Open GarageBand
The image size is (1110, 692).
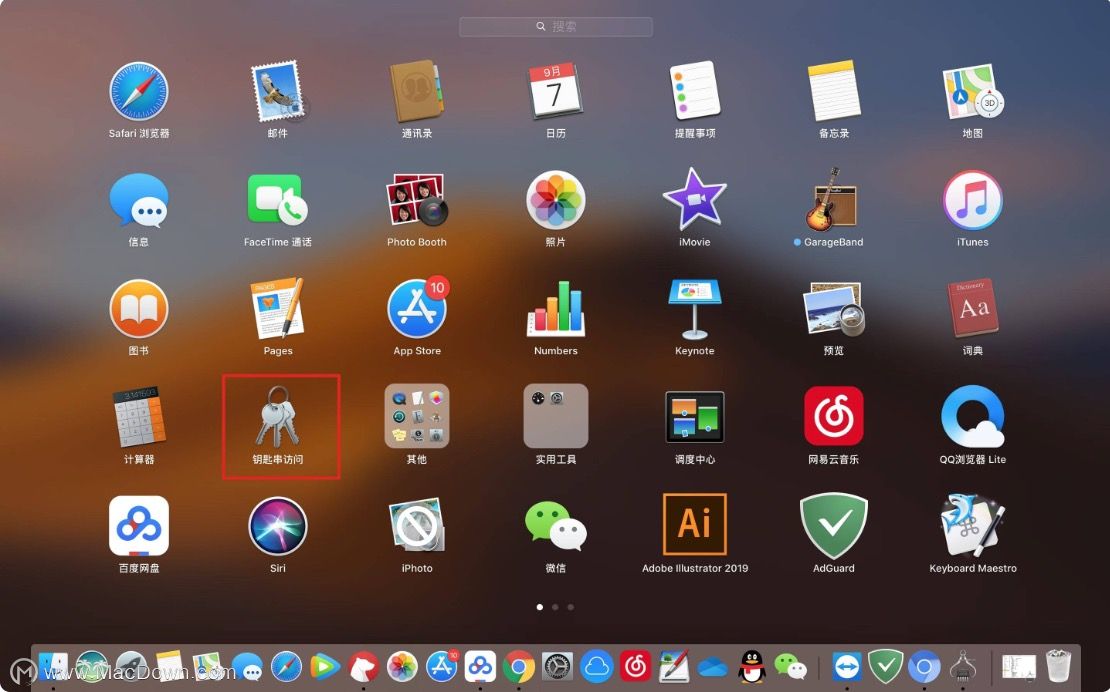pos(832,200)
